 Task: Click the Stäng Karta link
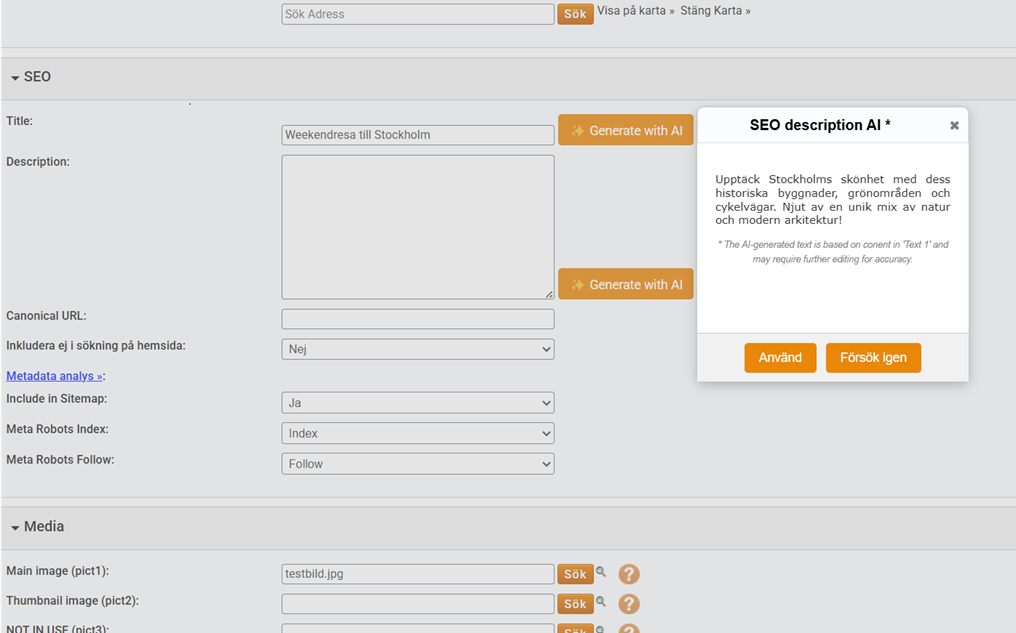[x=714, y=11]
